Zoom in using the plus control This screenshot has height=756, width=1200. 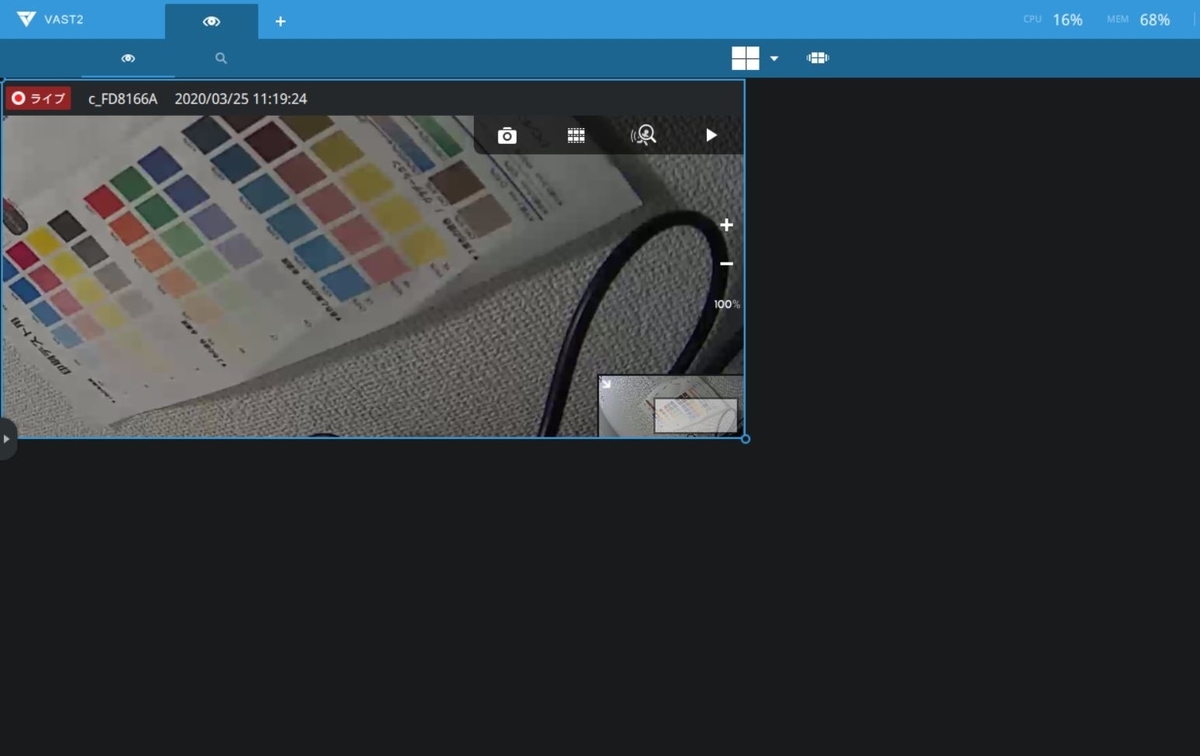point(726,224)
